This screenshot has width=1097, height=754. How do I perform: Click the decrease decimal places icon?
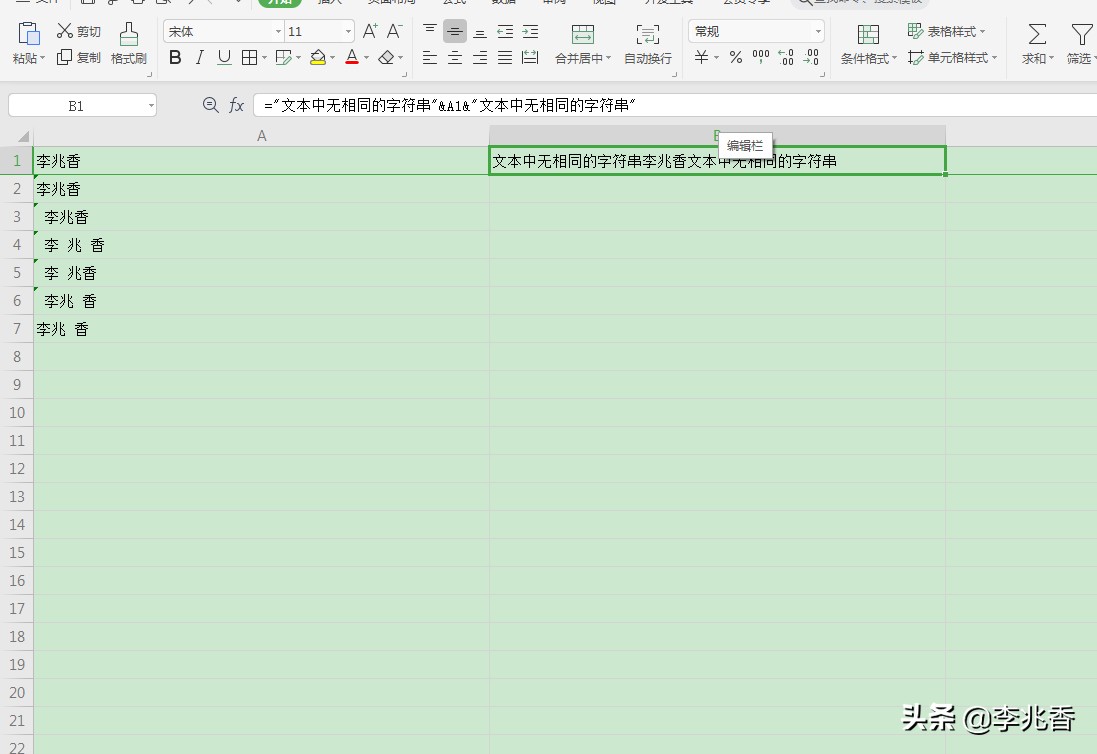coord(812,57)
